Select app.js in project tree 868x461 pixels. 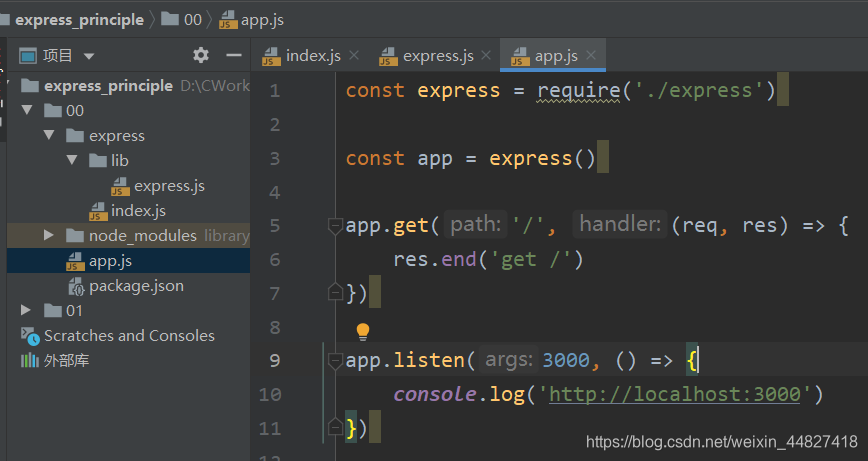[128, 261]
